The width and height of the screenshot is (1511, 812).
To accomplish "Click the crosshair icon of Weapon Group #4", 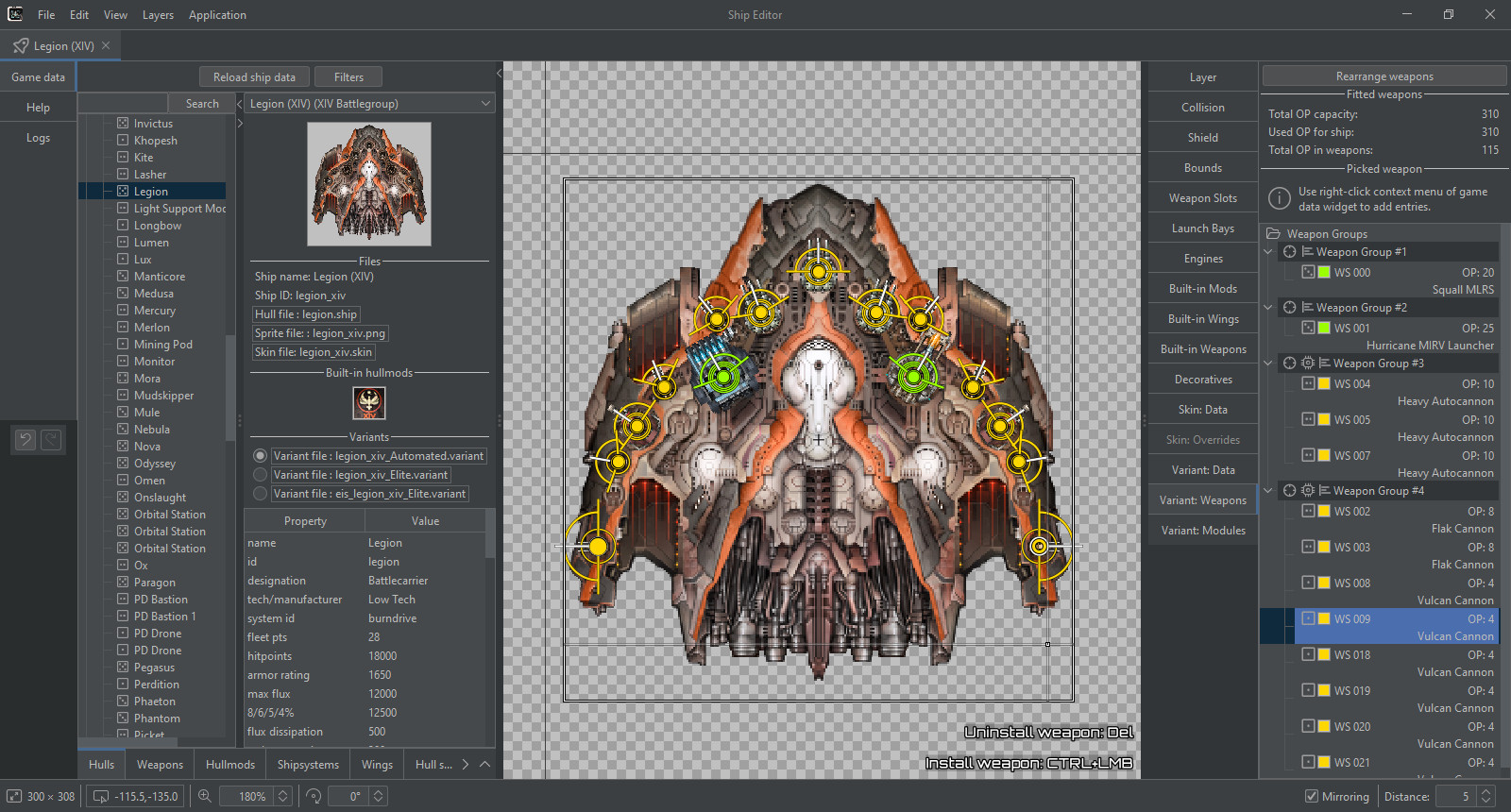I will click(1289, 490).
